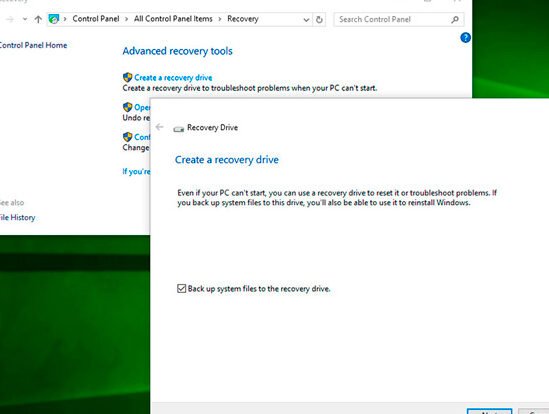The height and width of the screenshot is (414, 549).
Task: Click shield icon beside Create a recovery drive
Action: pyautogui.click(x=127, y=77)
